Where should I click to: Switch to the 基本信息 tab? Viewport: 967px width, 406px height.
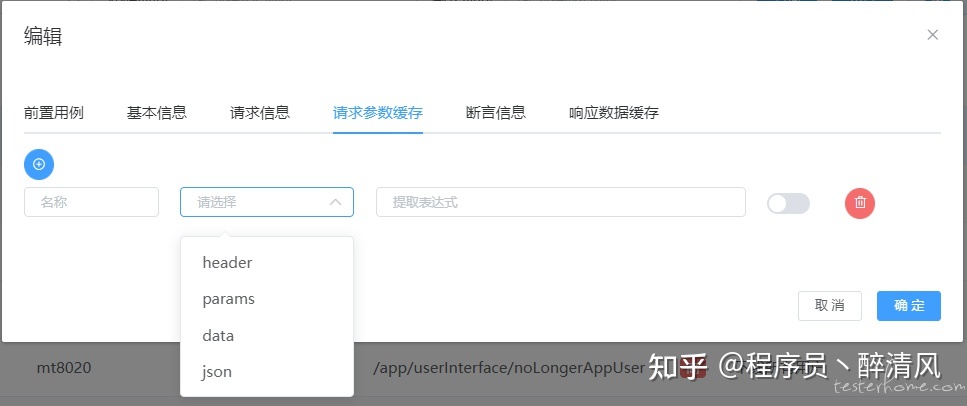(157, 113)
